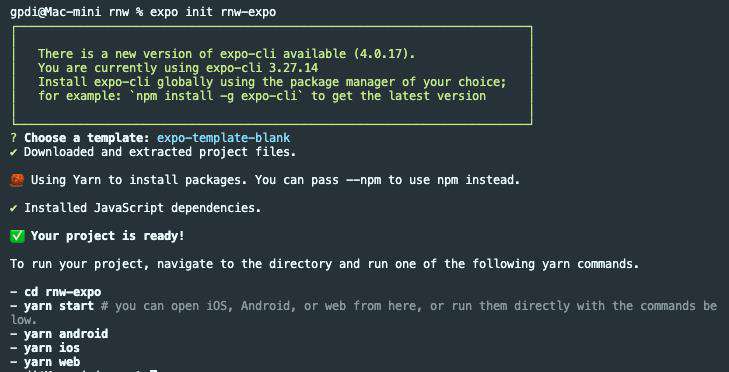
Task: Click the 'yarn start' command
Action: pos(59,306)
